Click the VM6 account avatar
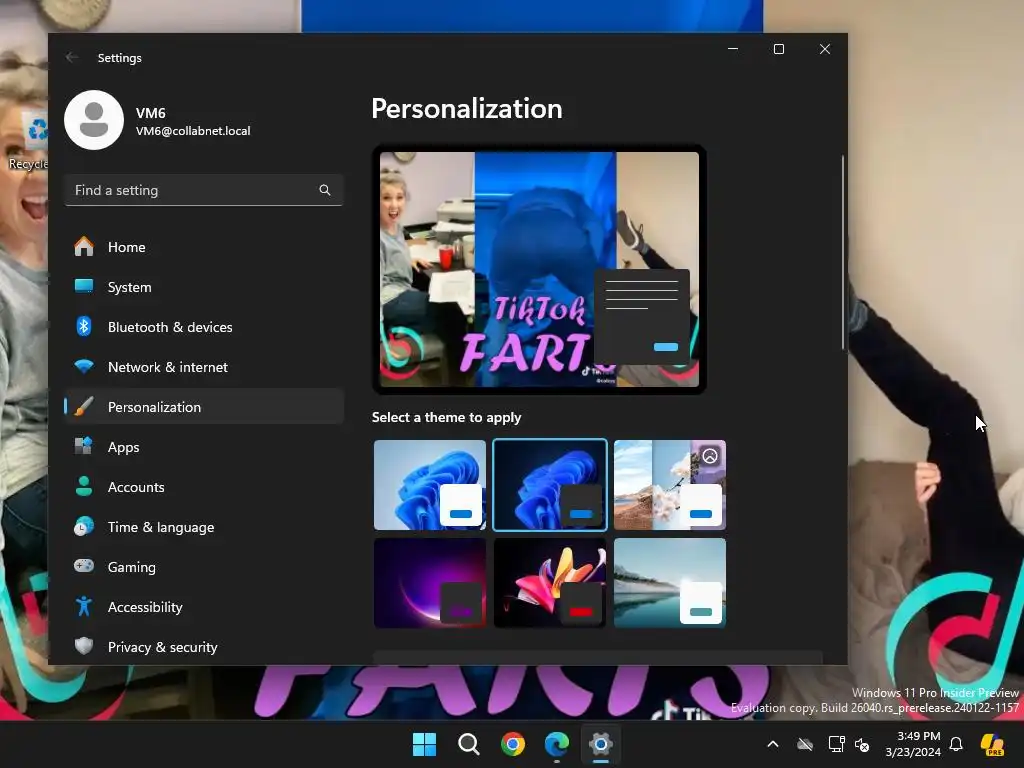Image resolution: width=1024 pixels, height=768 pixels. (94, 120)
